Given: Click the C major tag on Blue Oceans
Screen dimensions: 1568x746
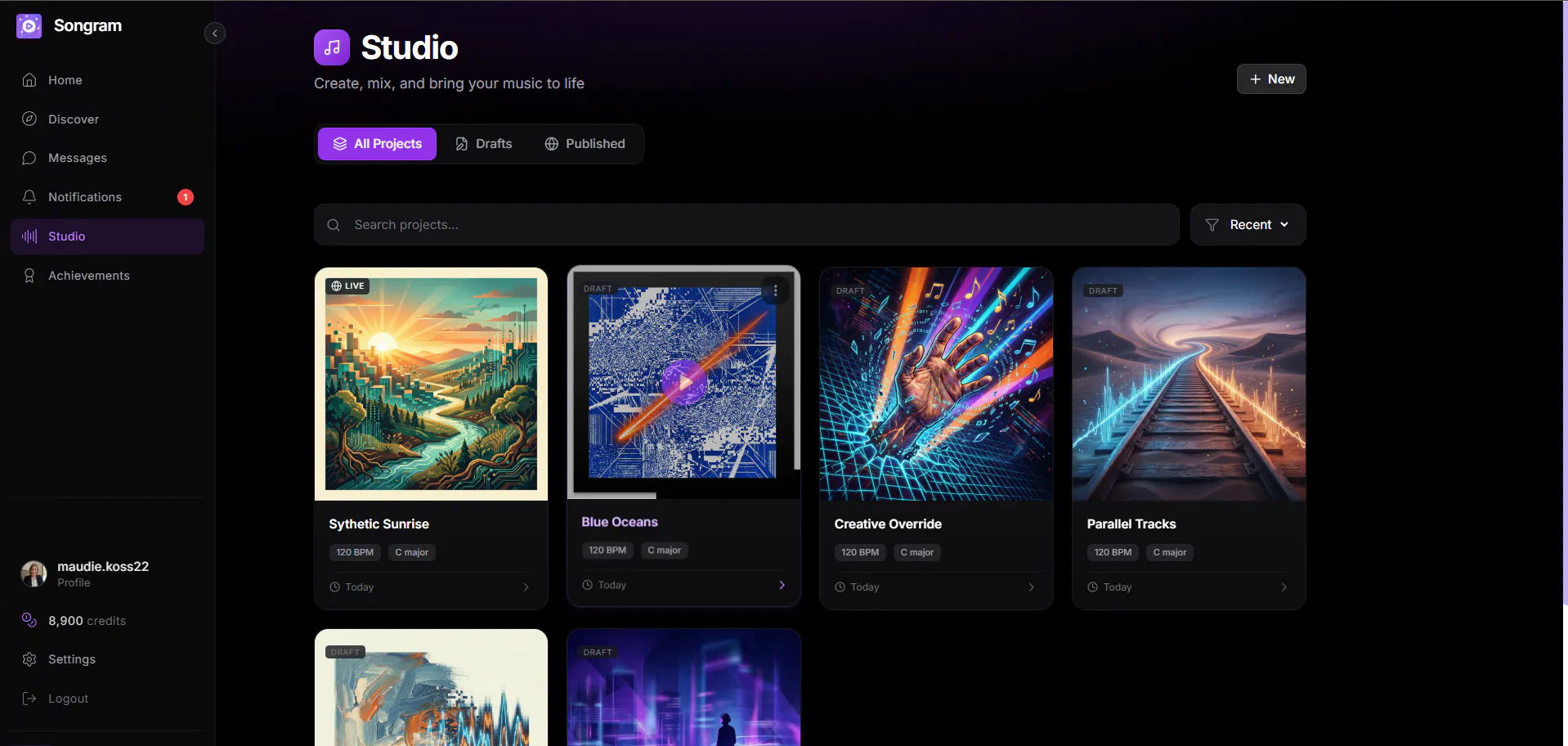Looking at the screenshot, I should (664, 551).
